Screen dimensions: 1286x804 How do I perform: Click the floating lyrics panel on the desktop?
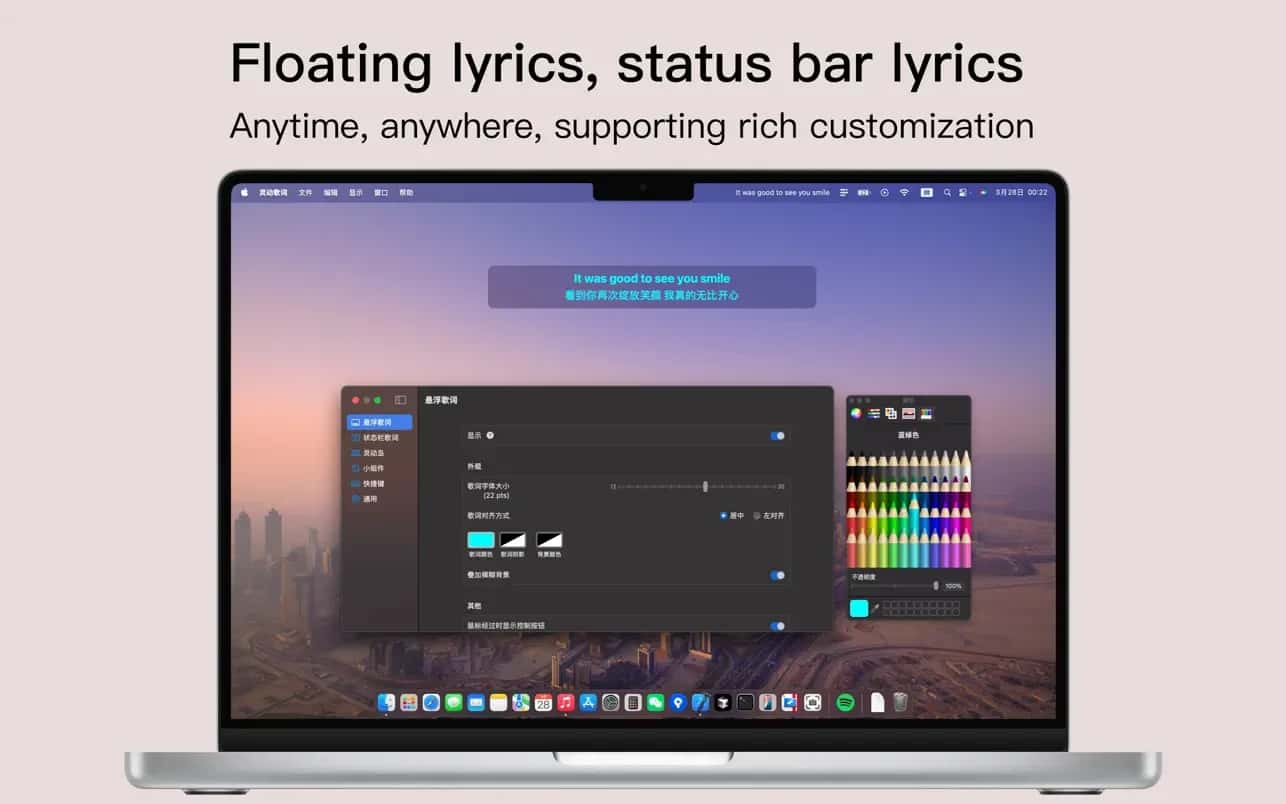coord(652,287)
